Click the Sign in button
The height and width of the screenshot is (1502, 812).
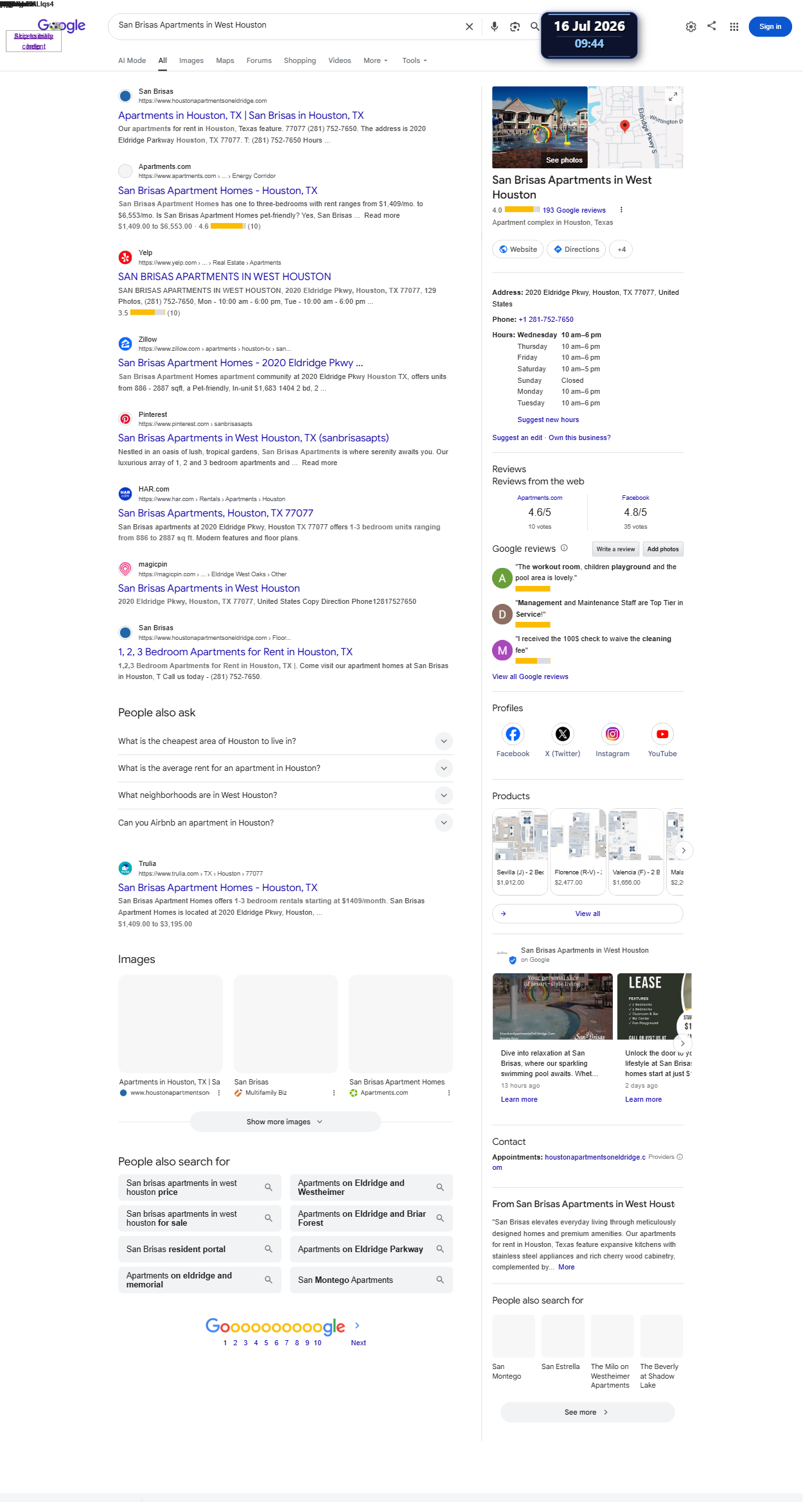point(770,26)
